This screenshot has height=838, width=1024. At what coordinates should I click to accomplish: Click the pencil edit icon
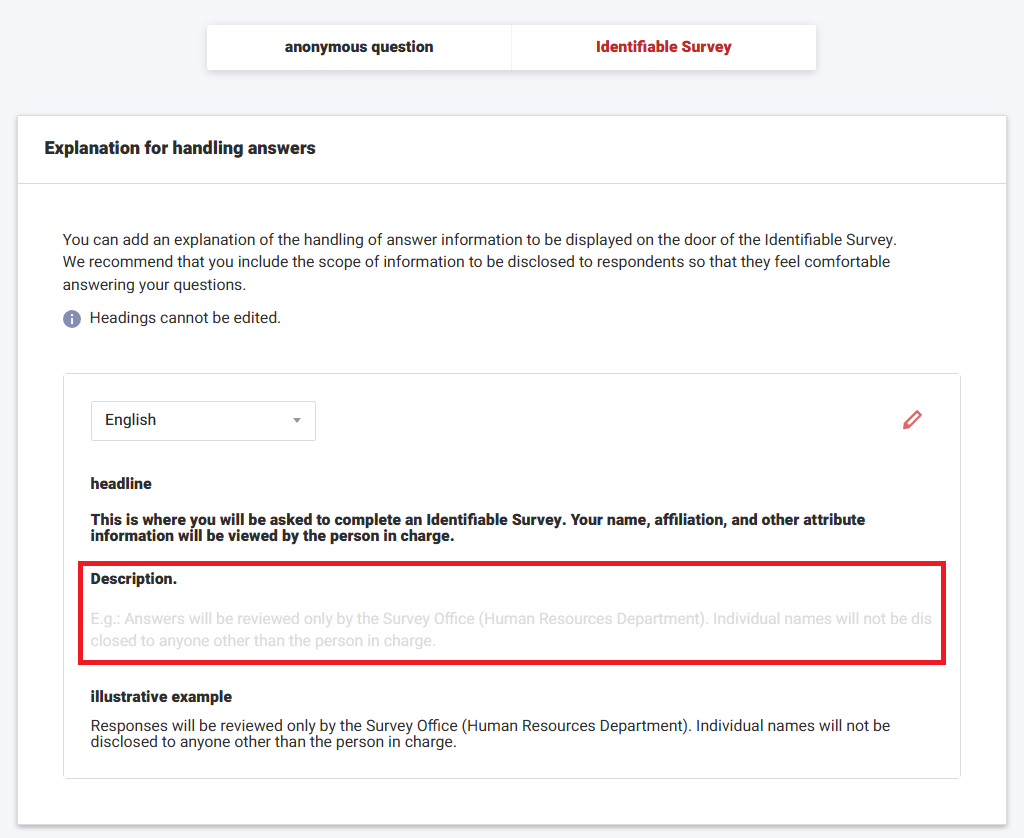tap(912, 420)
